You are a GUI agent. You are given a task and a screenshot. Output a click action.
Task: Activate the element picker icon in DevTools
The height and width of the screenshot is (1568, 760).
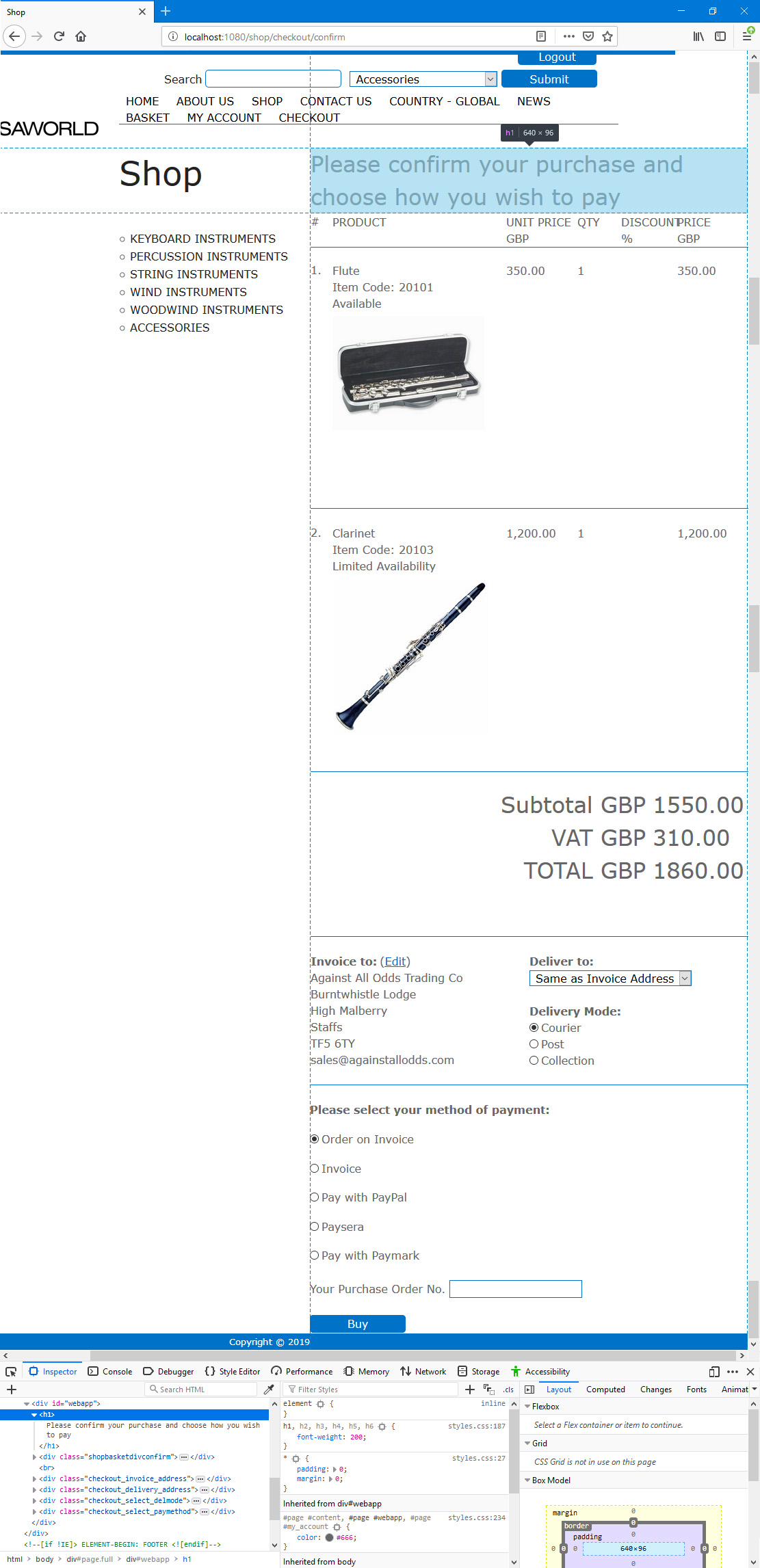[11, 1371]
